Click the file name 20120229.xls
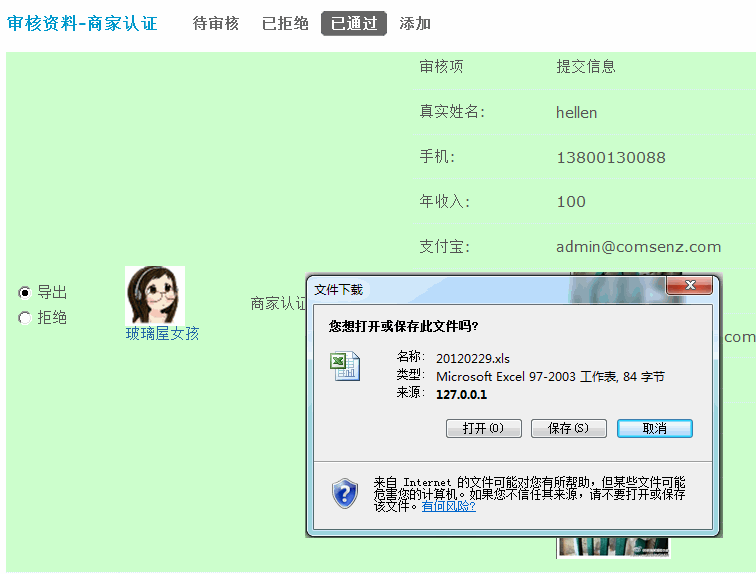The image size is (756, 574). (x=472, y=359)
